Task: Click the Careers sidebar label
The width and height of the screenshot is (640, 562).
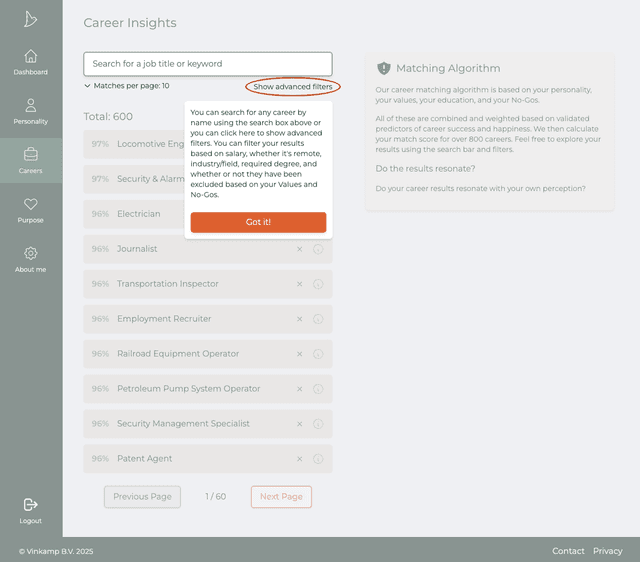Action: 31,171
